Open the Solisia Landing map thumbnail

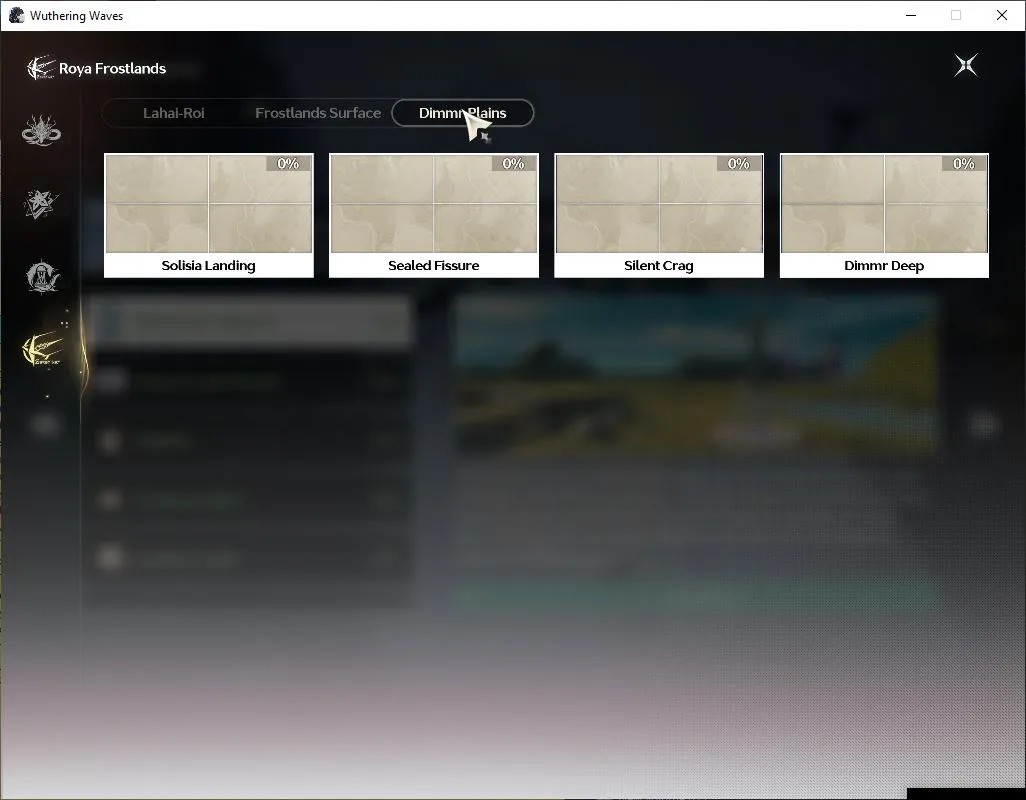tap(209, 203)
